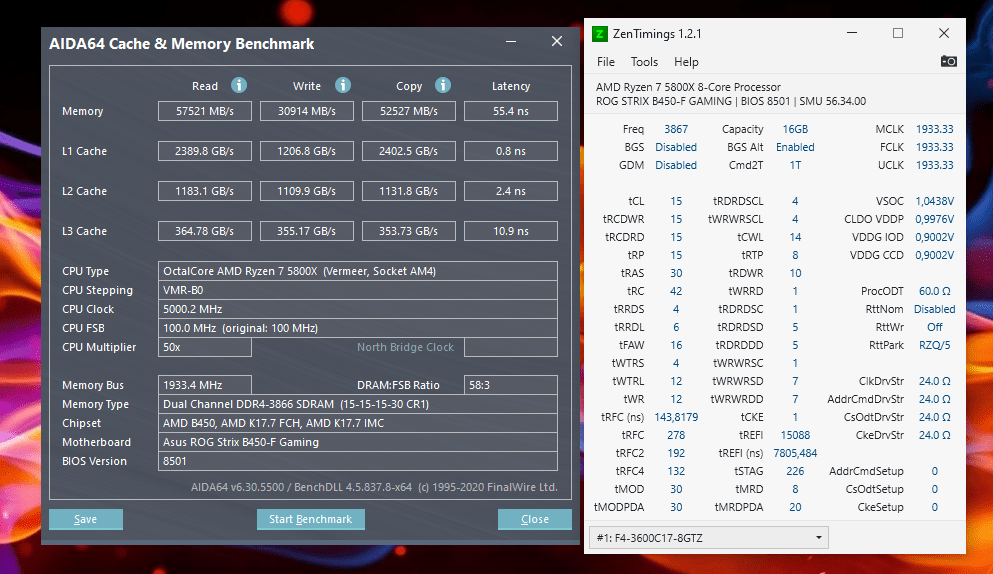Click the CPU FSB 100.0 MHz field
Image resolution: width=993 pixels, height=574 pixels.
click(358, 328)
